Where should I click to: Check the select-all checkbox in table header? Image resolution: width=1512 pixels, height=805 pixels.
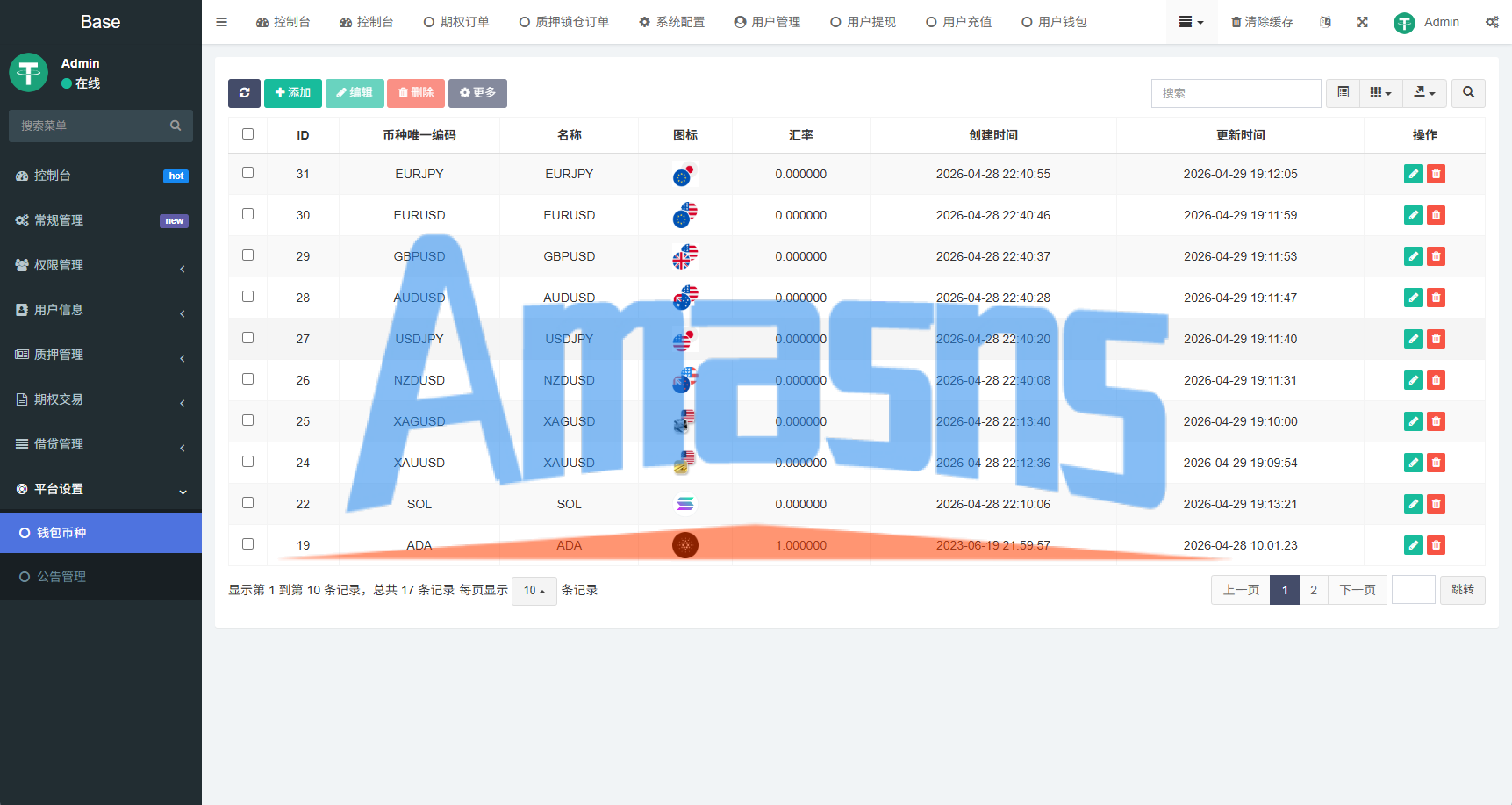(x=248, y=134)
